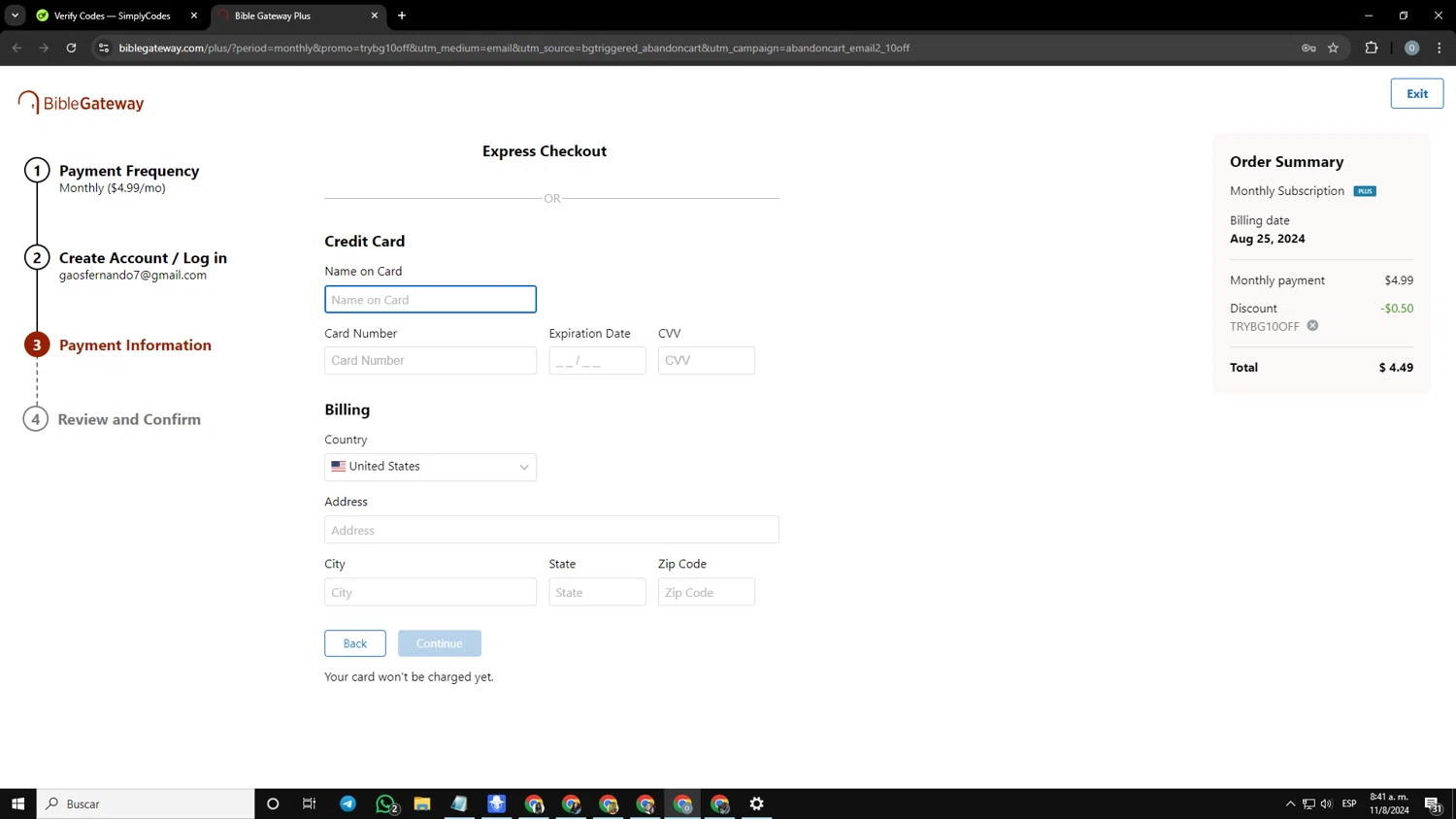Close the Verify Codes tab
Screen dimensions: 1456x819
click(x=194, y=16)
